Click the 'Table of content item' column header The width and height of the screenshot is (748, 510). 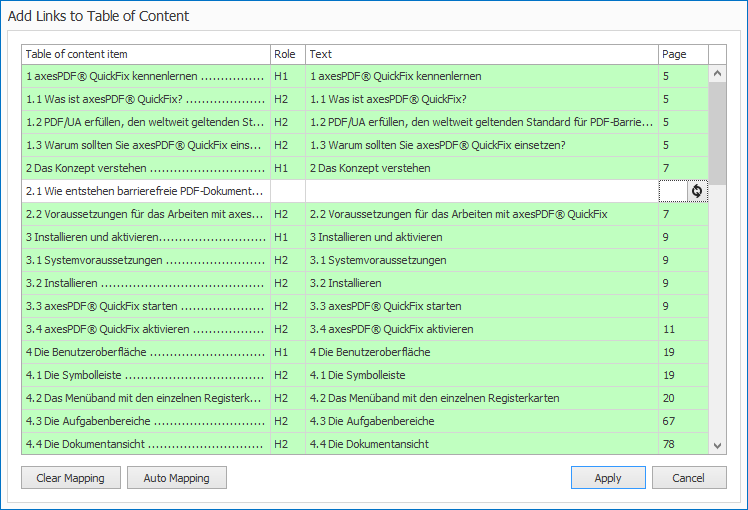coord(146,54)
